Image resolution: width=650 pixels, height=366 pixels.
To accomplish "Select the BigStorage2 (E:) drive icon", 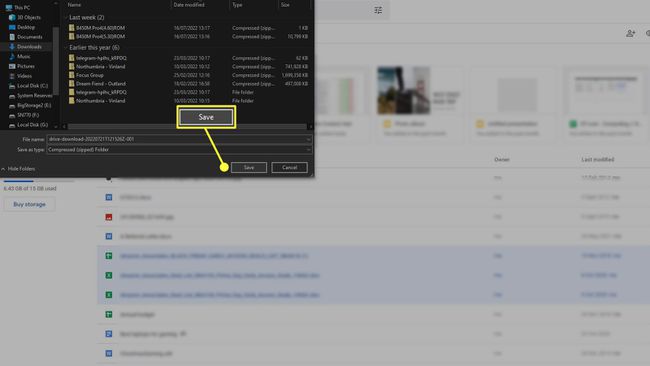I will 12,106.
